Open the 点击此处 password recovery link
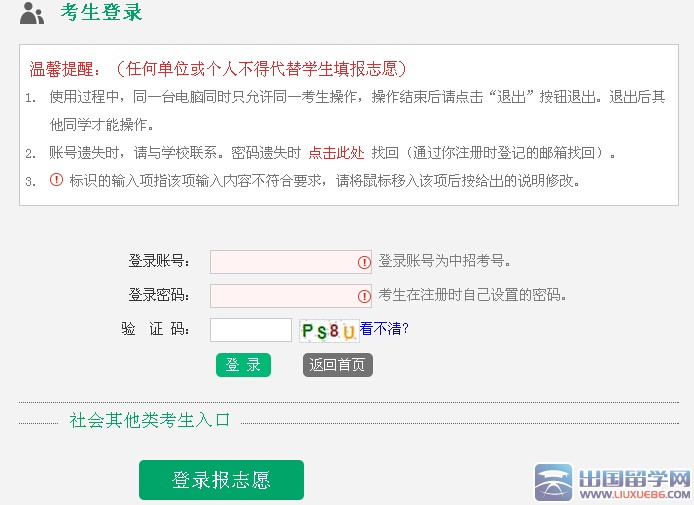694x505 pixels. click(336, 153)
